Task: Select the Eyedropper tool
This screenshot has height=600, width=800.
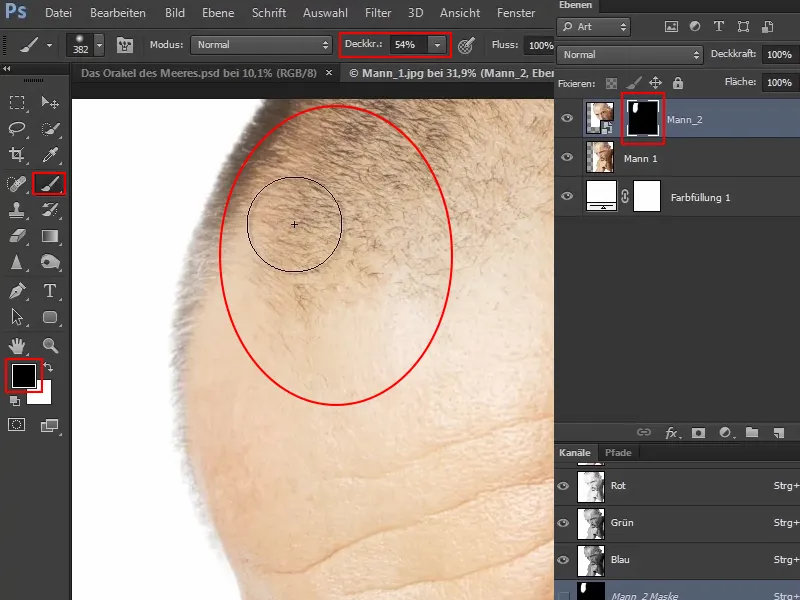Action: [x=50, y=154]
